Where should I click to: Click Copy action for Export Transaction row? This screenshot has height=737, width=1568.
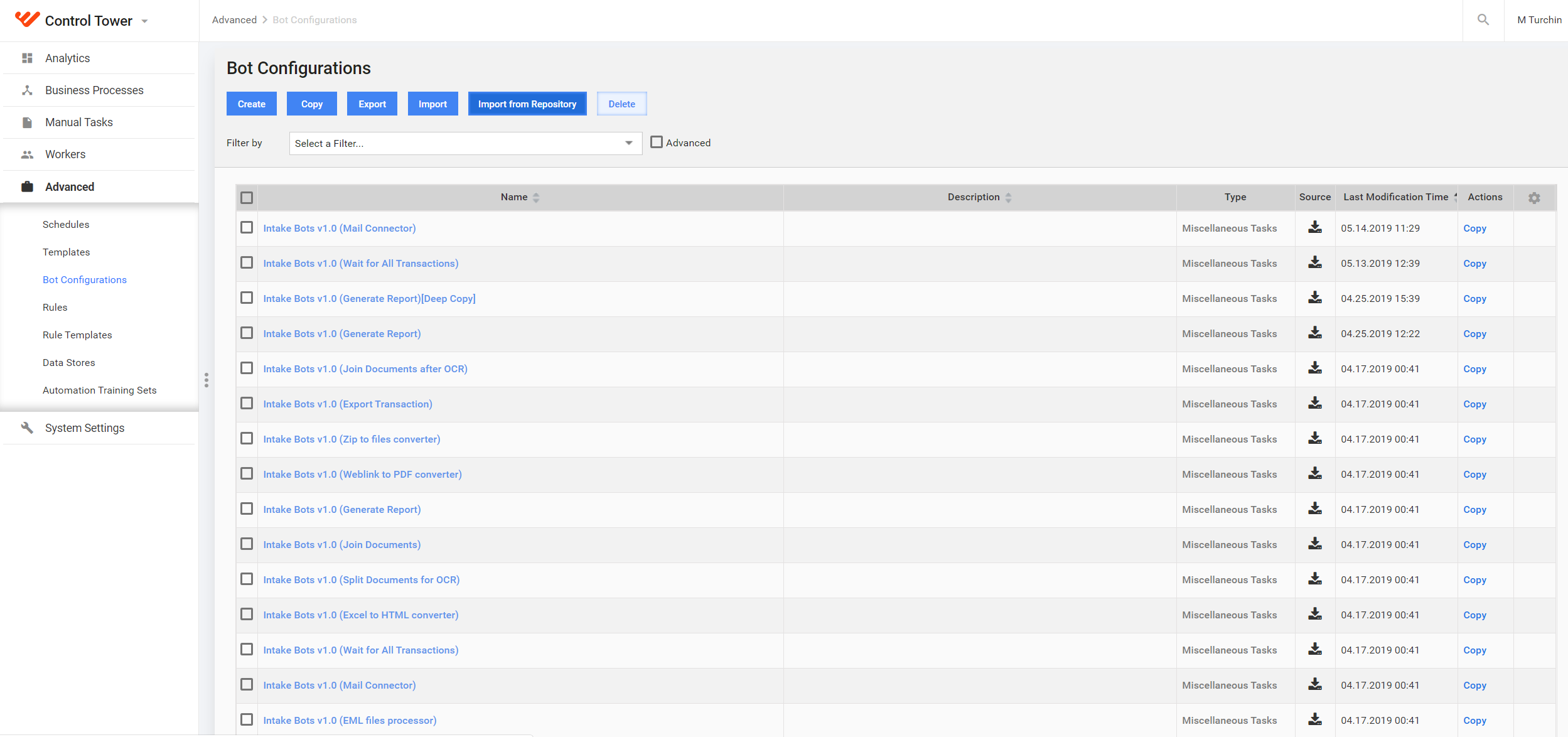(1474, 404)
